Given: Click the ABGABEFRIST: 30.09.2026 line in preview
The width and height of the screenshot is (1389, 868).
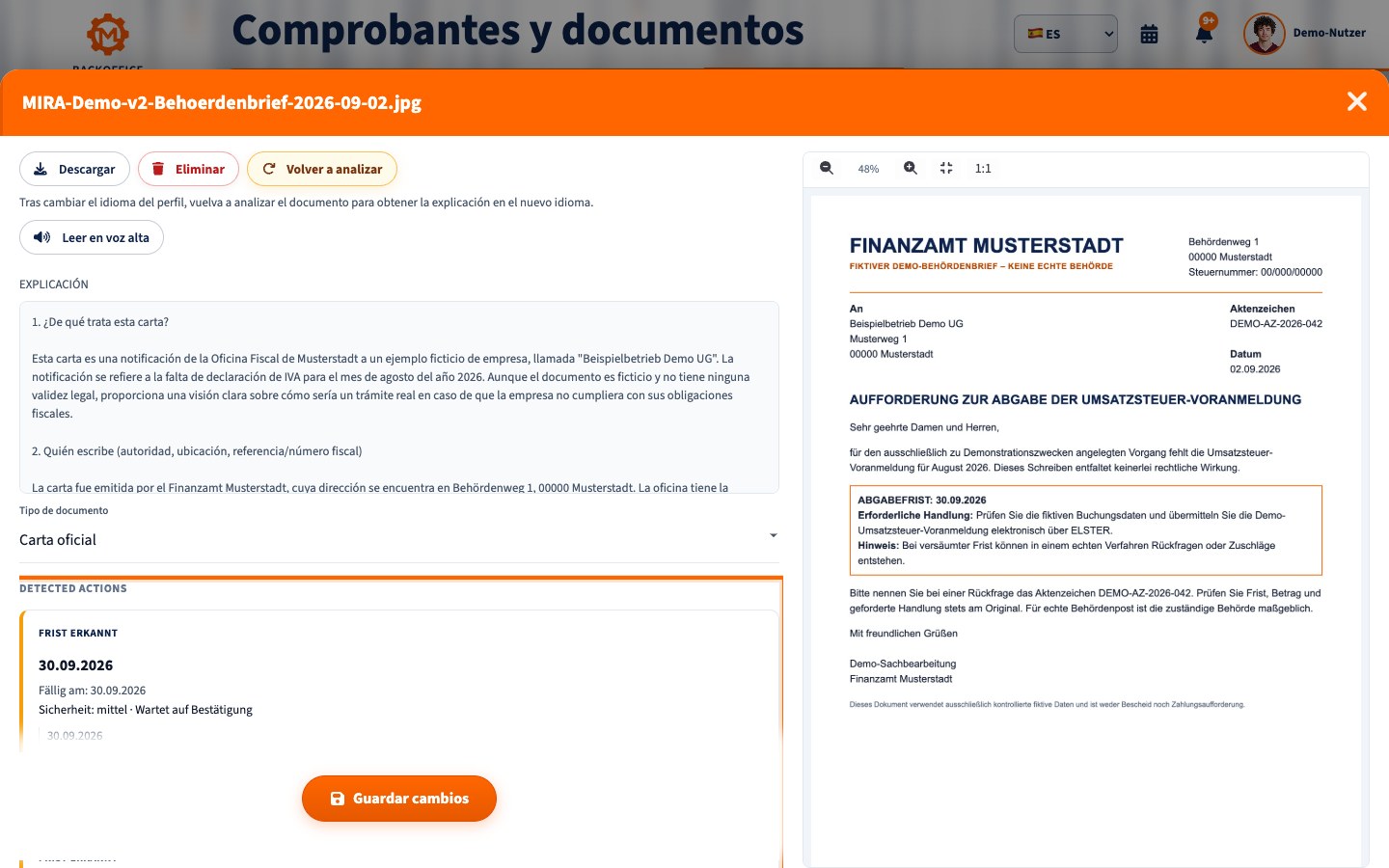Looking at the screenshot, I should [x=922, y=501].
